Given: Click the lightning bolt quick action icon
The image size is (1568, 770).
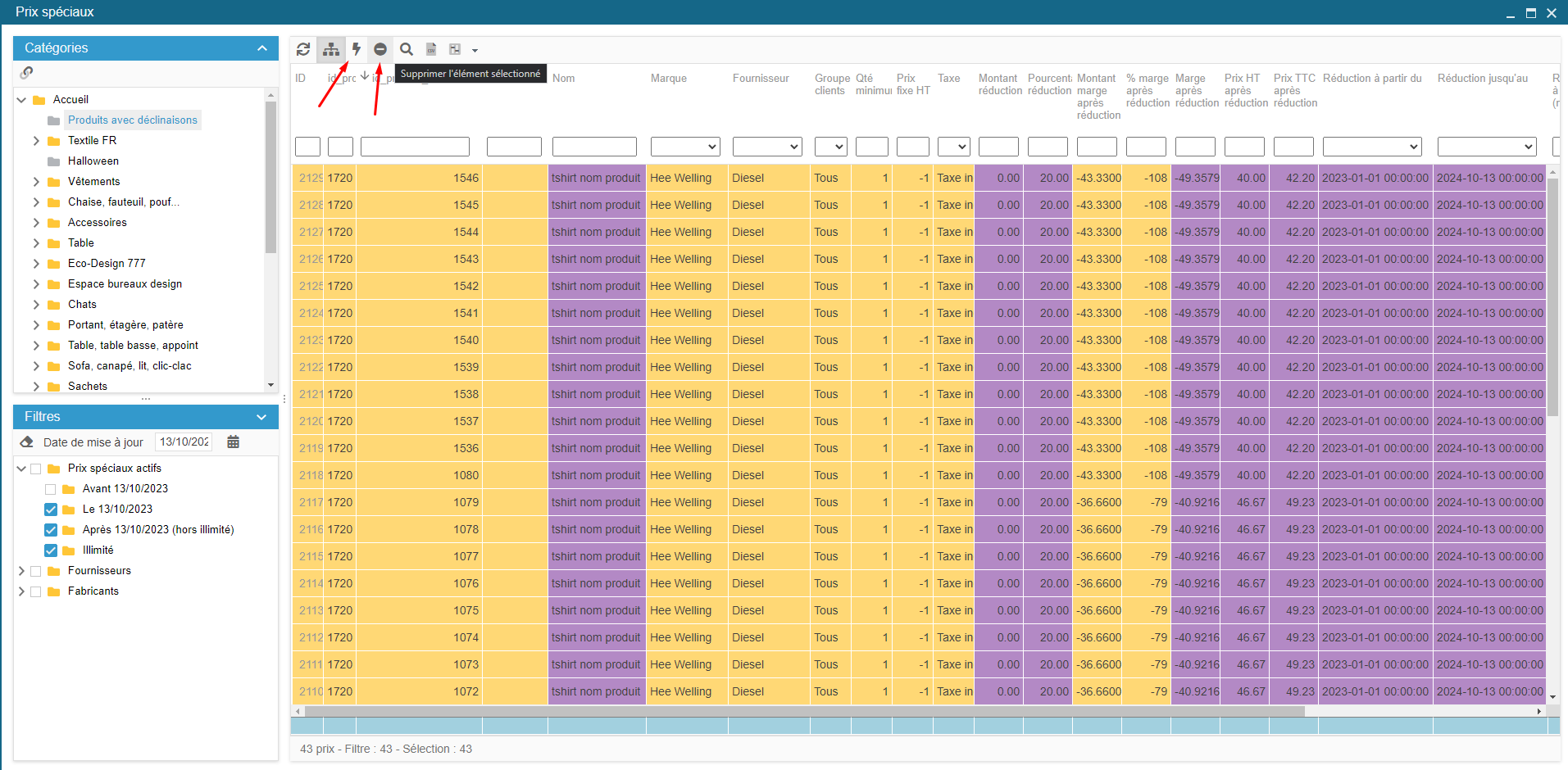Looking at the screenshot, I should (357, 49).
